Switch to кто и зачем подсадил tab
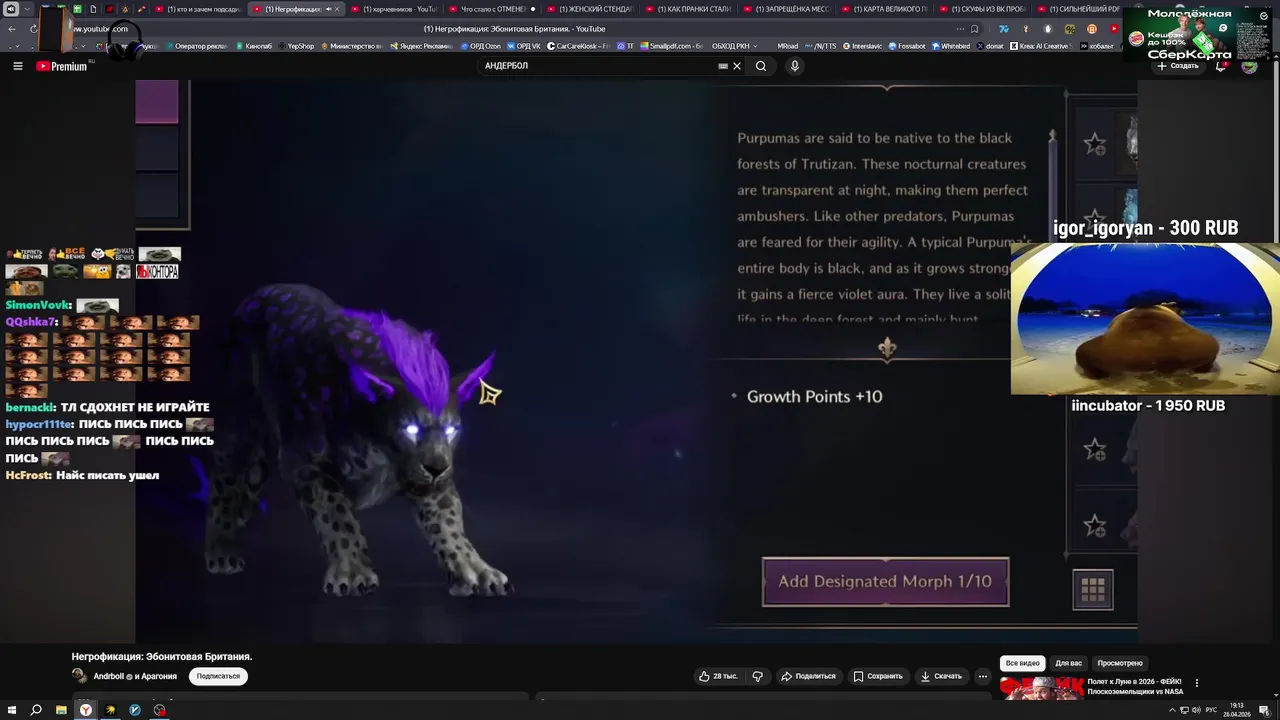Viewport: 1280px width, 720px height. click(x=197, y=9)
